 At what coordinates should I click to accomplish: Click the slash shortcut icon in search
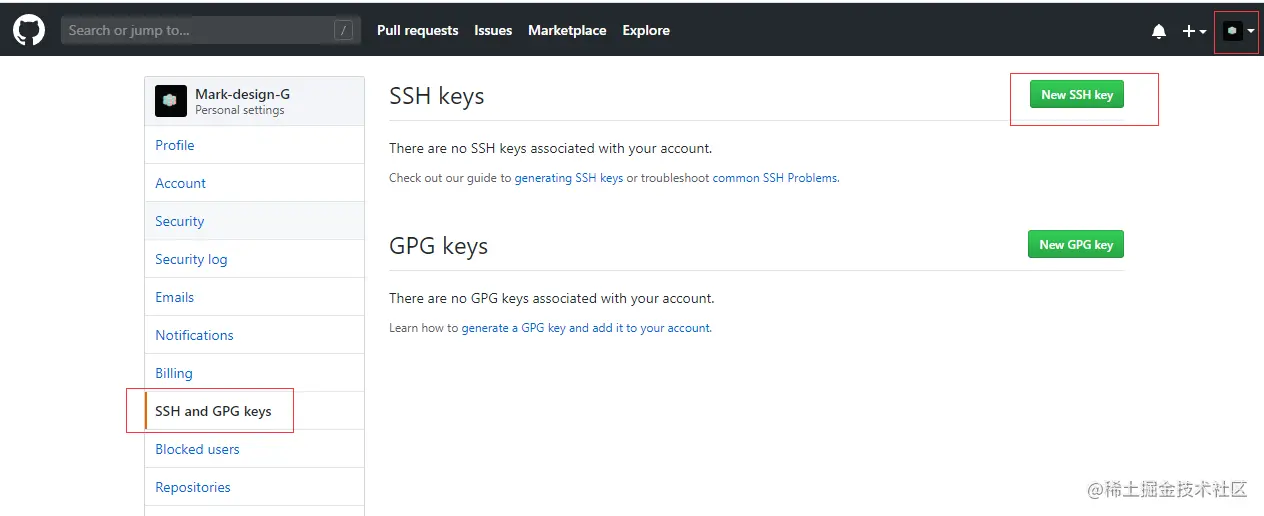344,31
